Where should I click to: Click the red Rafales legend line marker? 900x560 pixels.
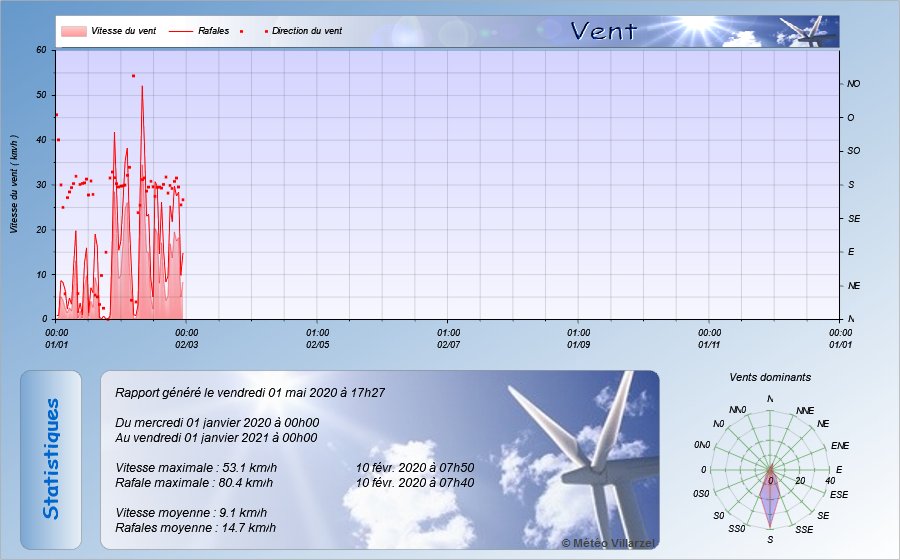point(182,31)
